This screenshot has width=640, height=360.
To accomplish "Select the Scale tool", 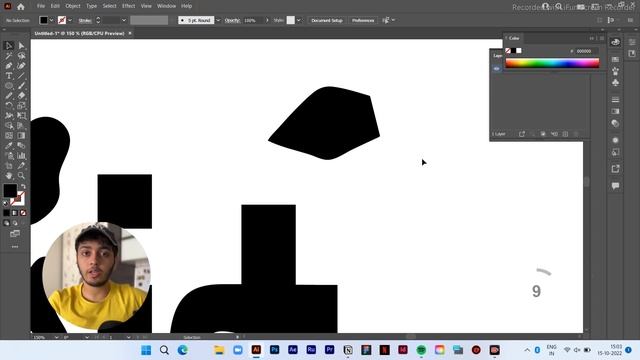I will pos(21,106).
